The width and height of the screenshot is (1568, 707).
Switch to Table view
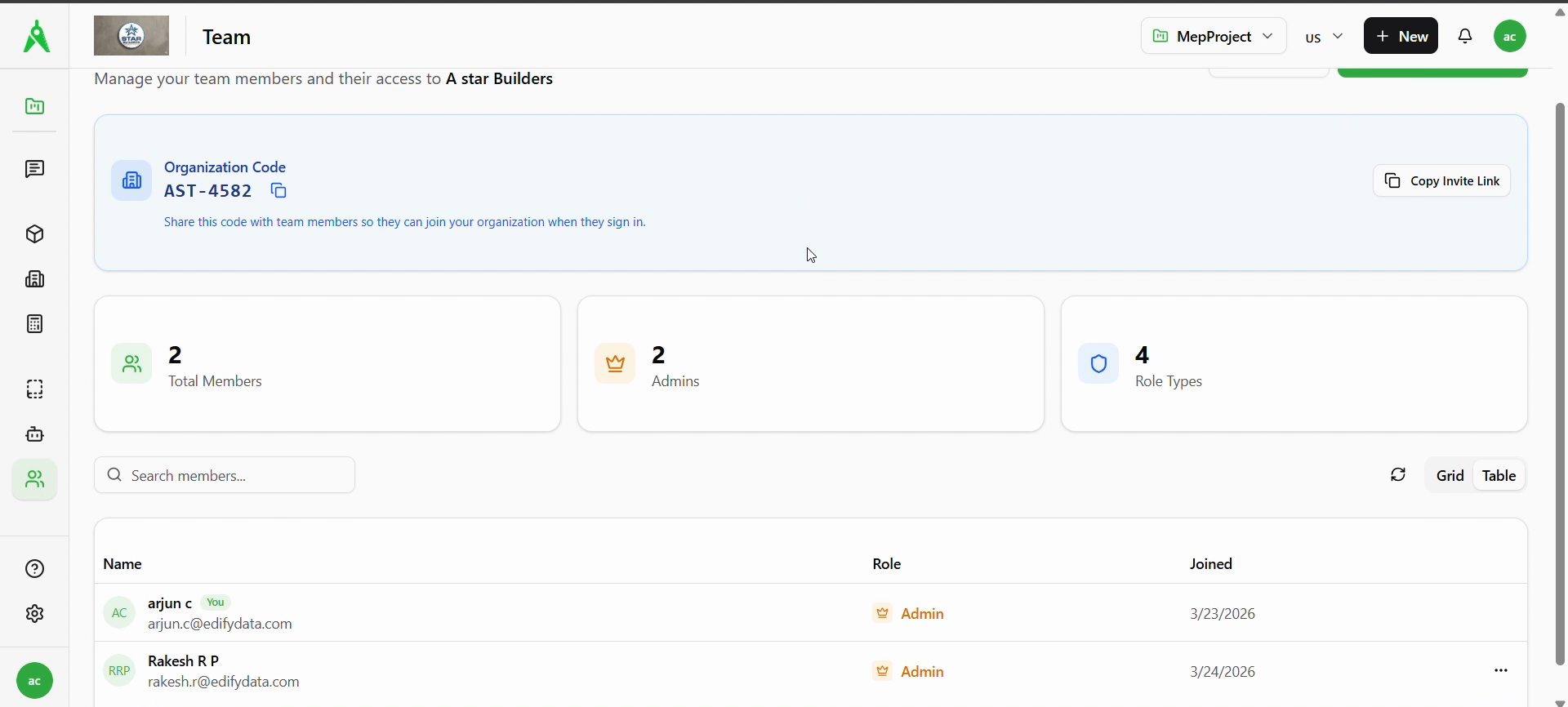pyautogui.click(x=1499, y=476)
